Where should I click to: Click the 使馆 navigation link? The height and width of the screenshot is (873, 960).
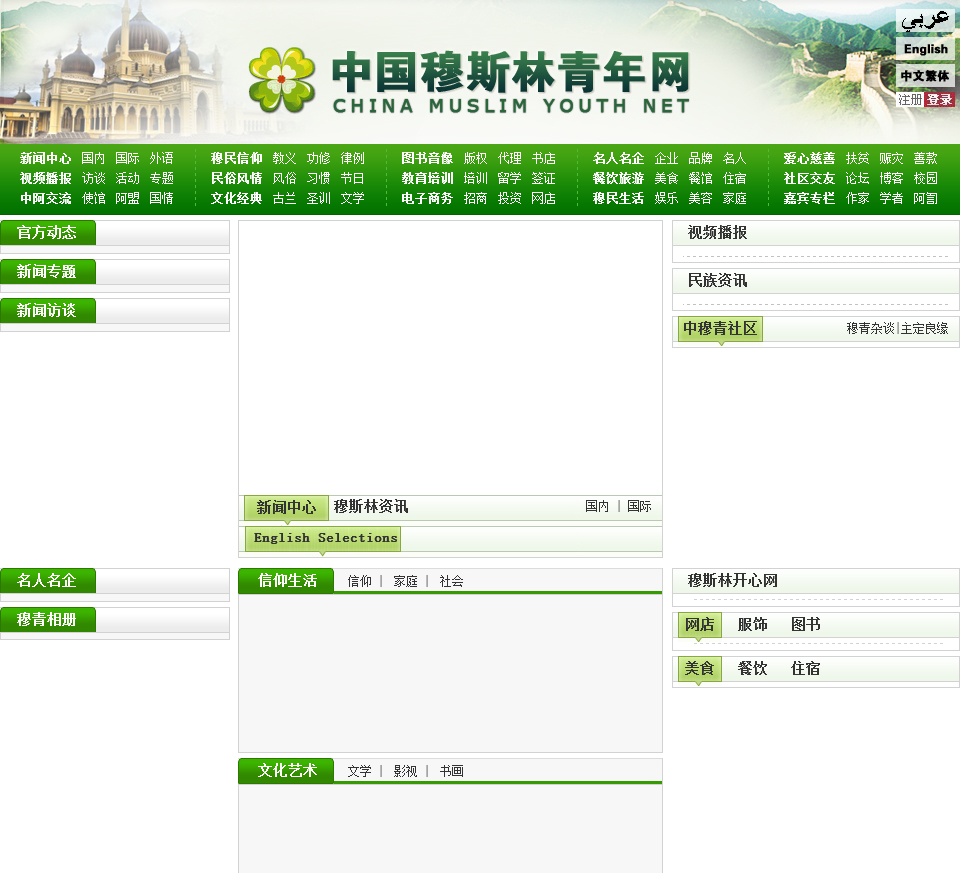(x=94, y=198)
